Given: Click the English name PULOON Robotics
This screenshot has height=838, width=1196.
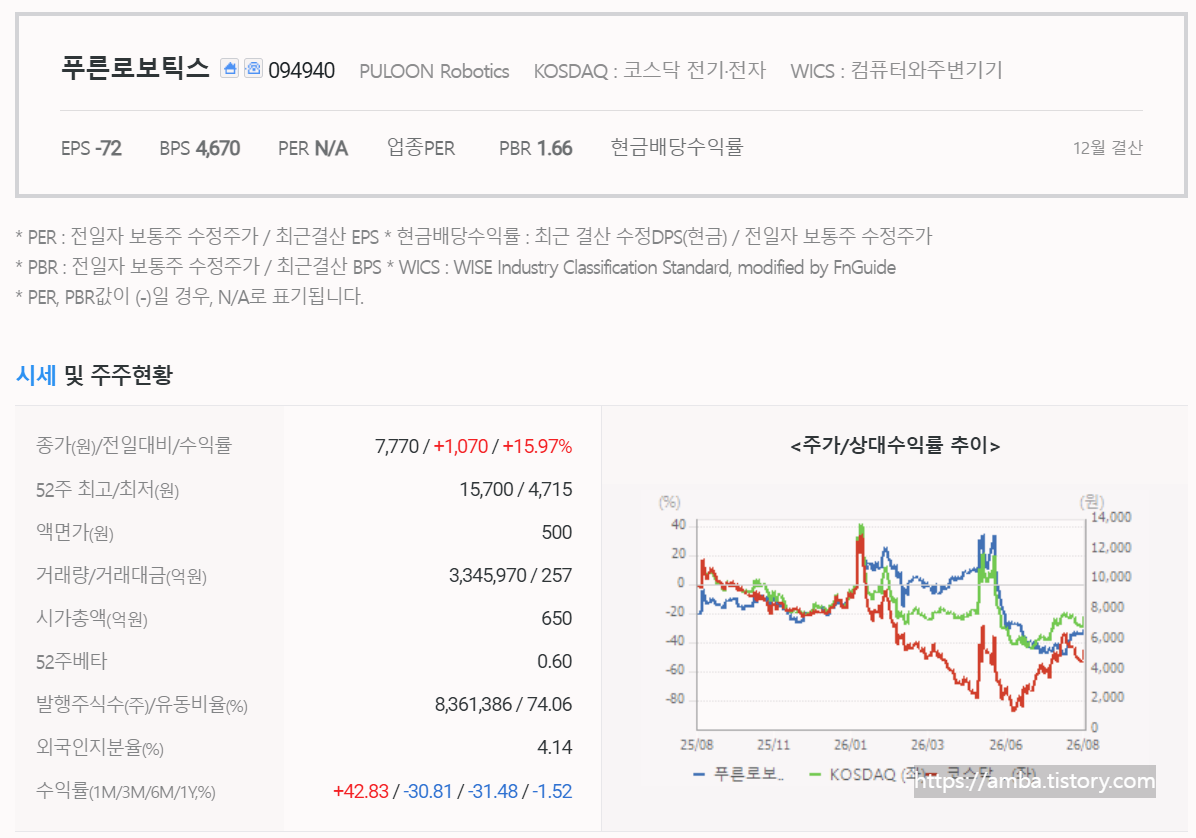Looking at the screenshot, I should coord(434,71).
